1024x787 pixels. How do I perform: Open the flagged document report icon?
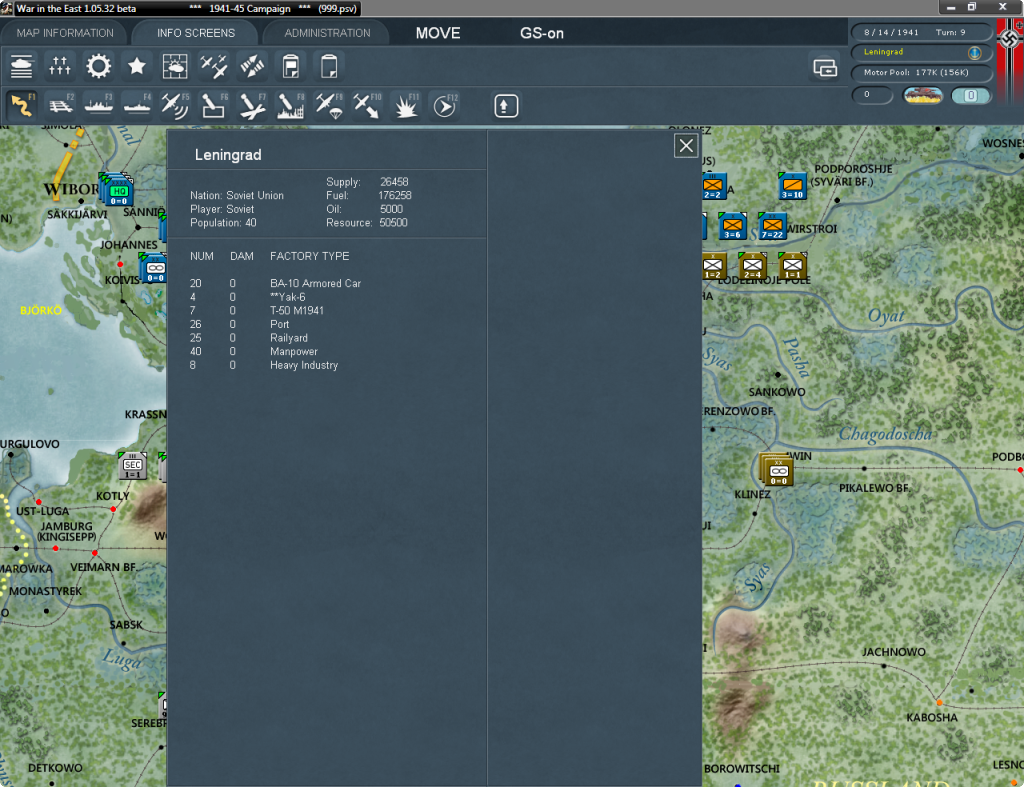(x=291, y=67)
